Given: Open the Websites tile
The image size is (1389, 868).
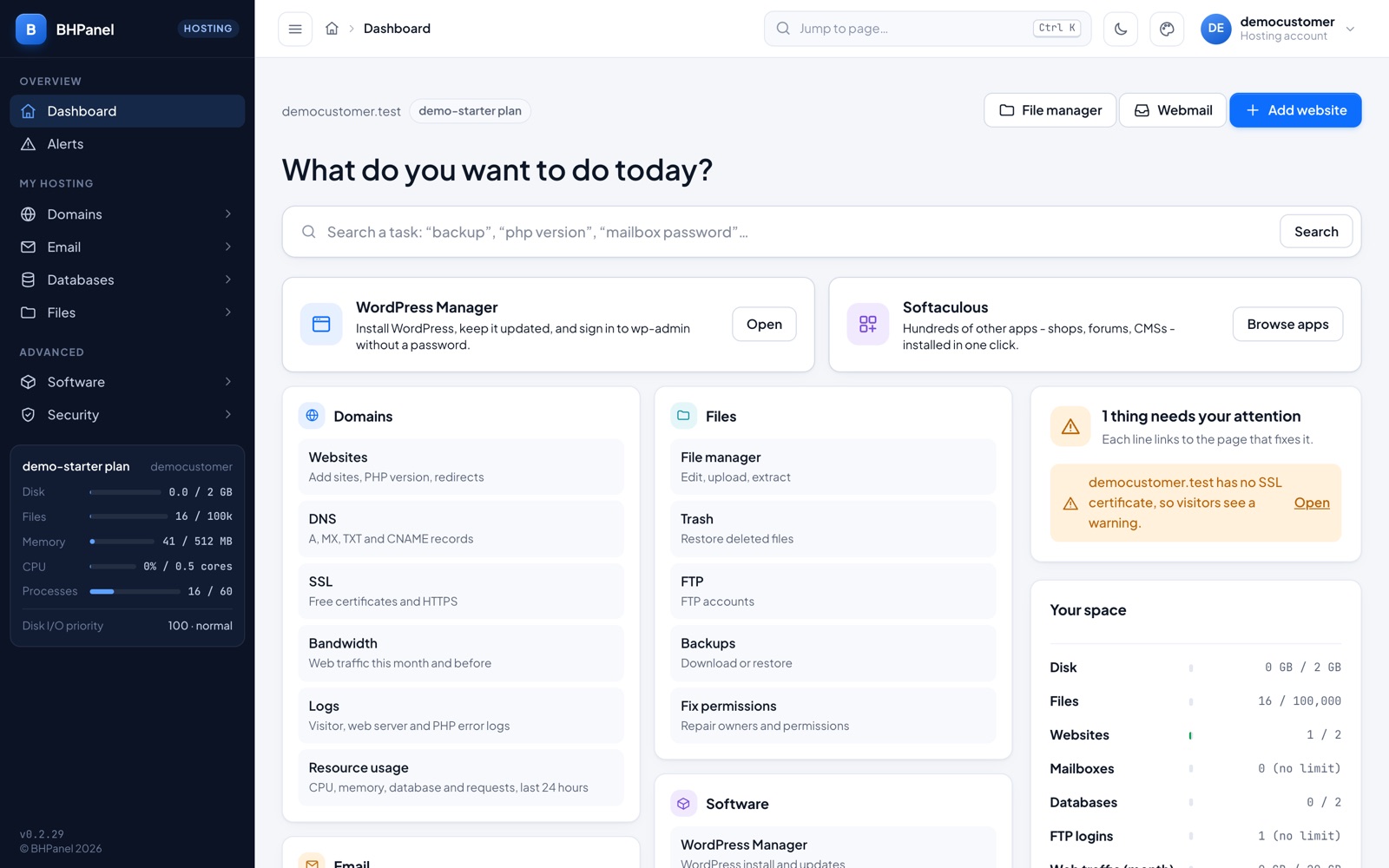Looking at the screenshot, I should (x=461, y=467).
